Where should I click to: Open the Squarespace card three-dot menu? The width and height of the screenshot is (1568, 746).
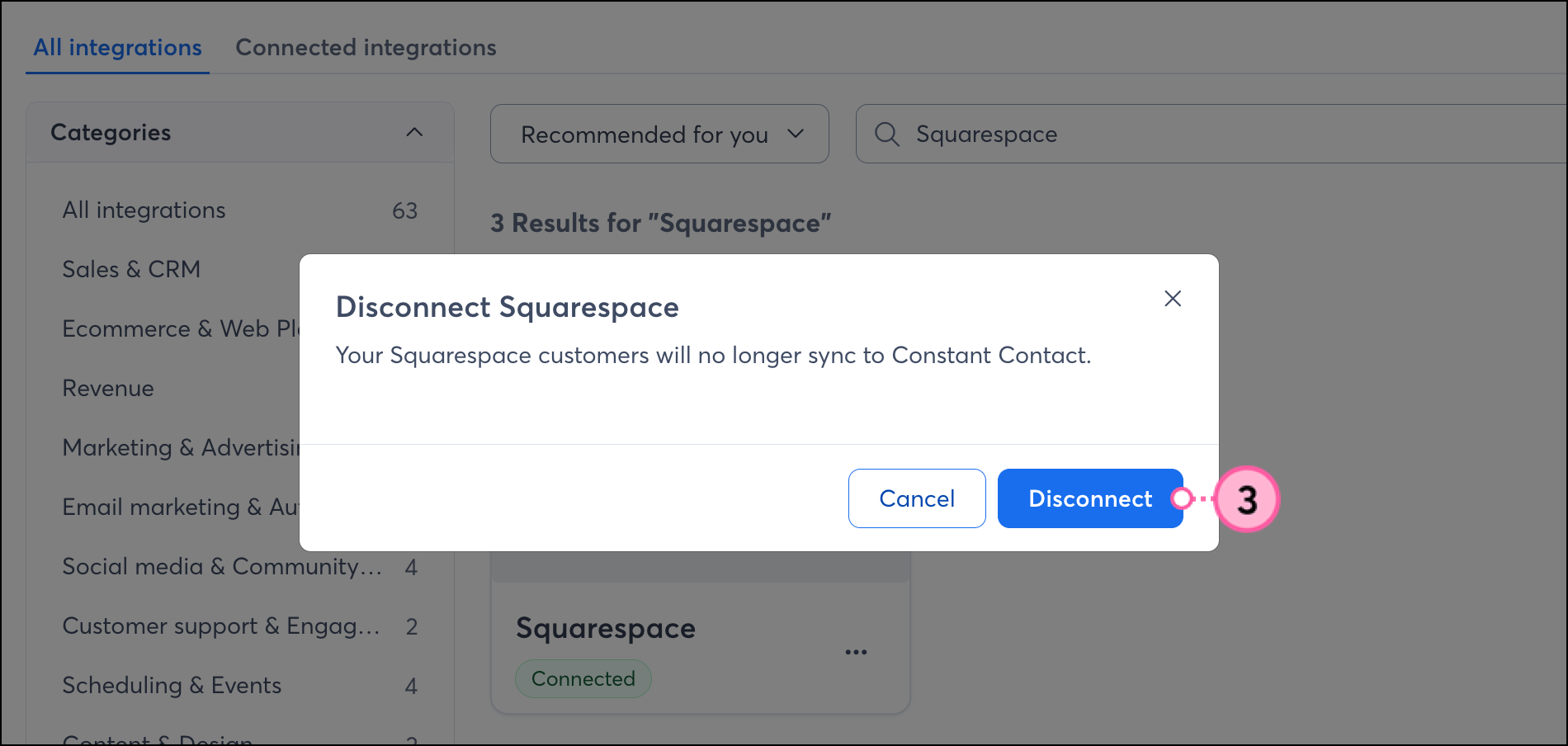tap(856, 652)
